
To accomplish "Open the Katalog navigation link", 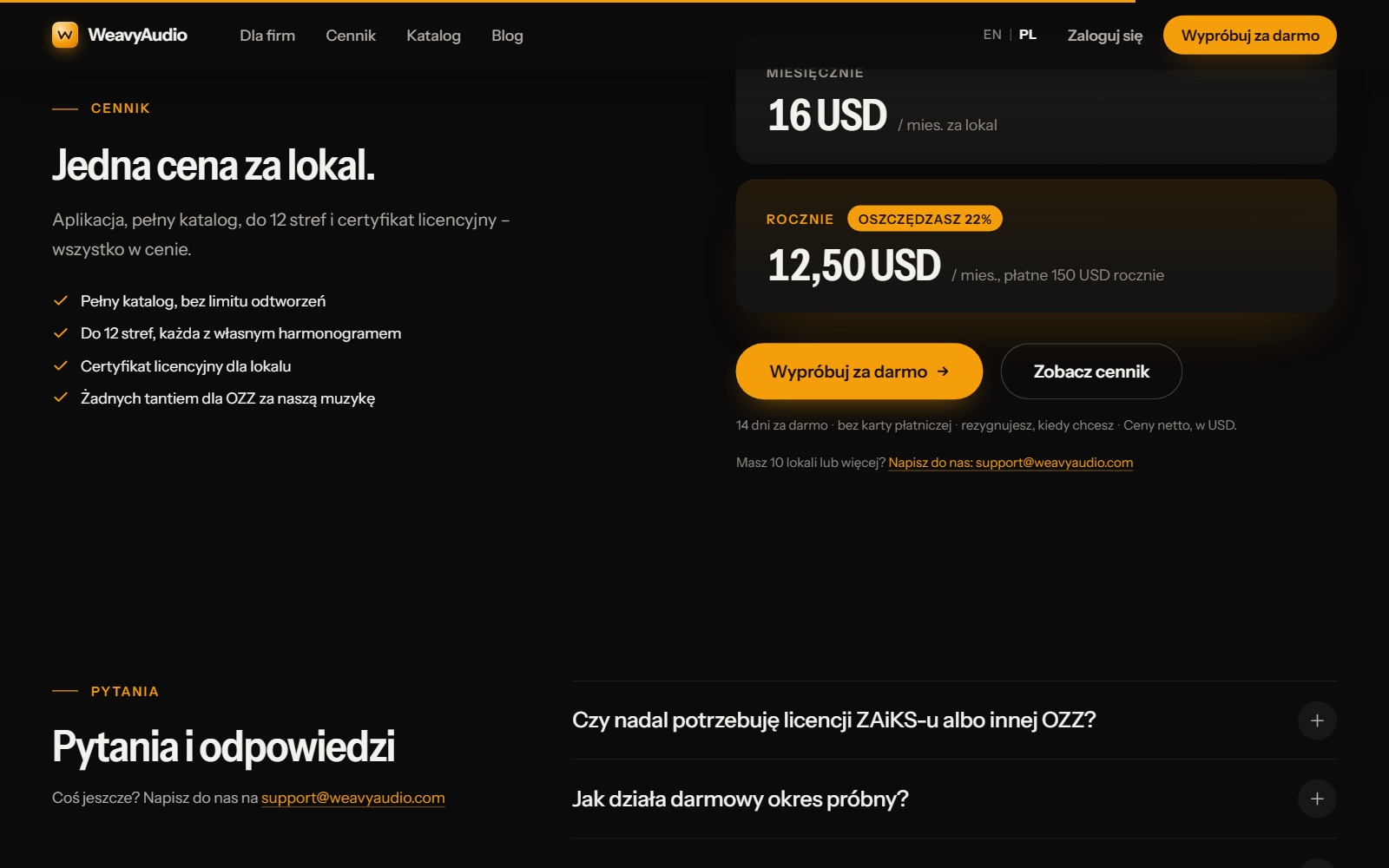I will tap(433, 36).
